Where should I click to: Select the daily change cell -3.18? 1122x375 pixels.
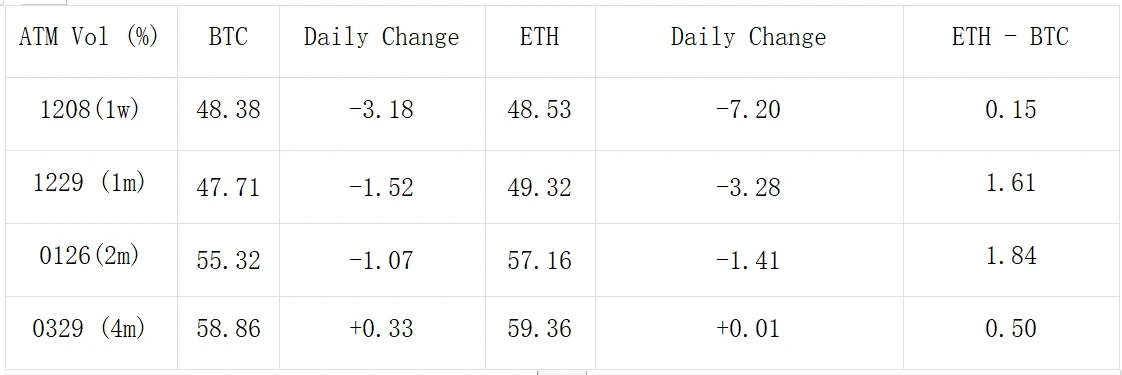(381, 109)
